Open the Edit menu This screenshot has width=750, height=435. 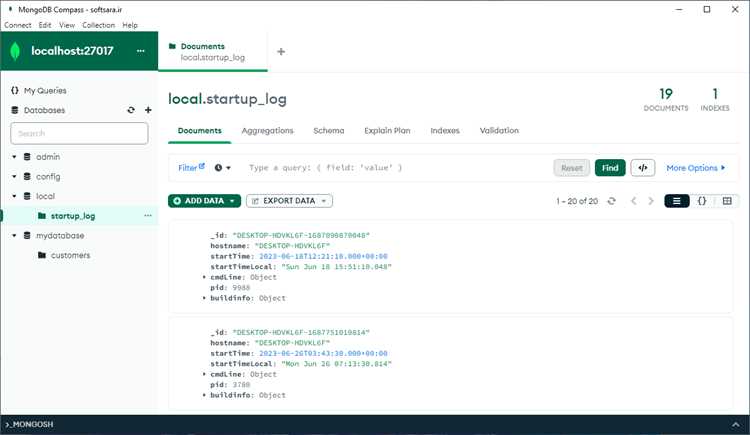[45, 25]
